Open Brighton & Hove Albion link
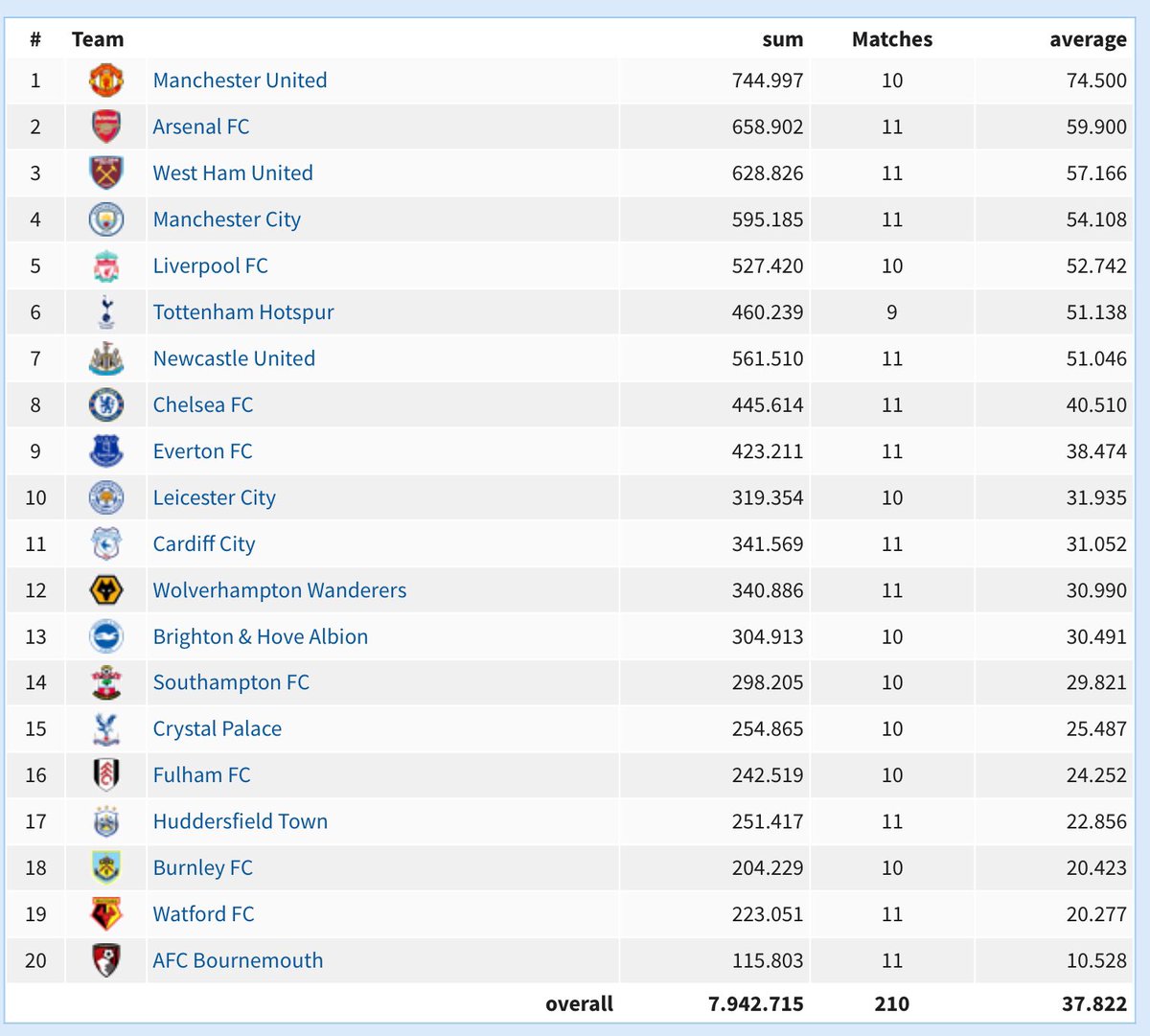 [x=260, y=636]
